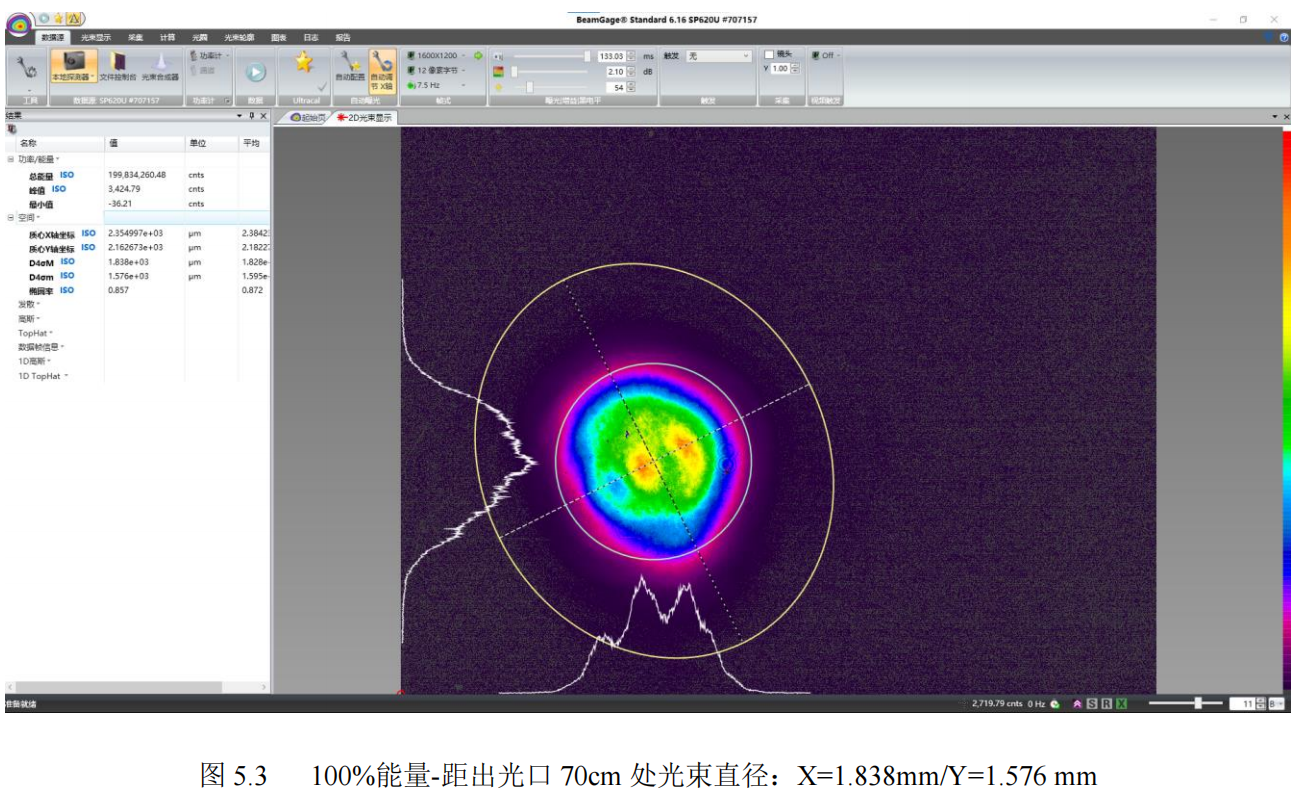Screen dimensions: 1298x792
Task: Toggle auto adjust X-axis (自动调节 X轴) icon
Action: 381,66
